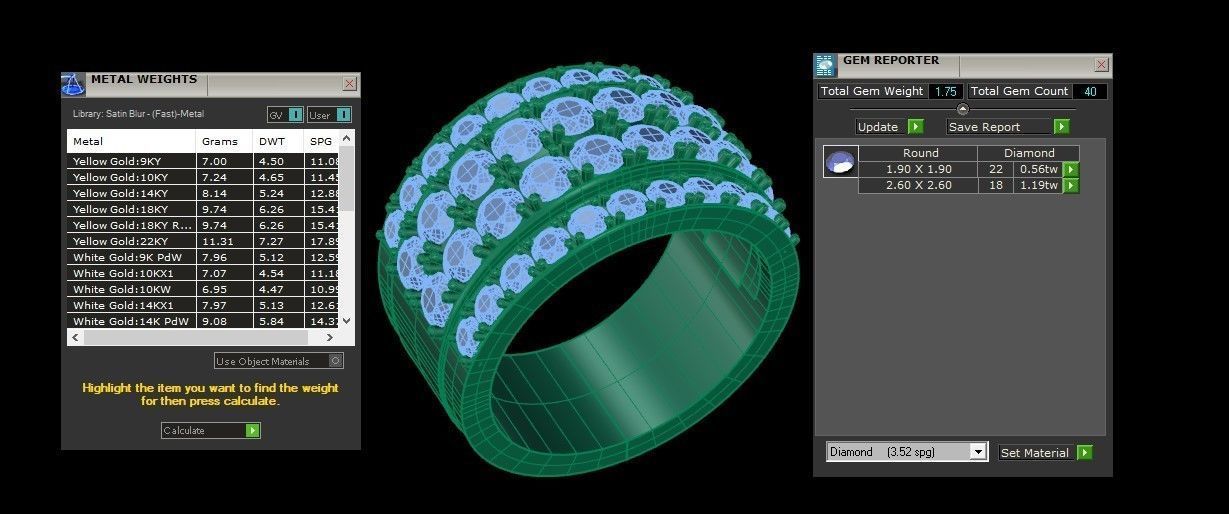The width and height of the screenshot is (1229, 514).
Task: Click the green arrow in the 1.19tw row
Action: point(1071,186)
